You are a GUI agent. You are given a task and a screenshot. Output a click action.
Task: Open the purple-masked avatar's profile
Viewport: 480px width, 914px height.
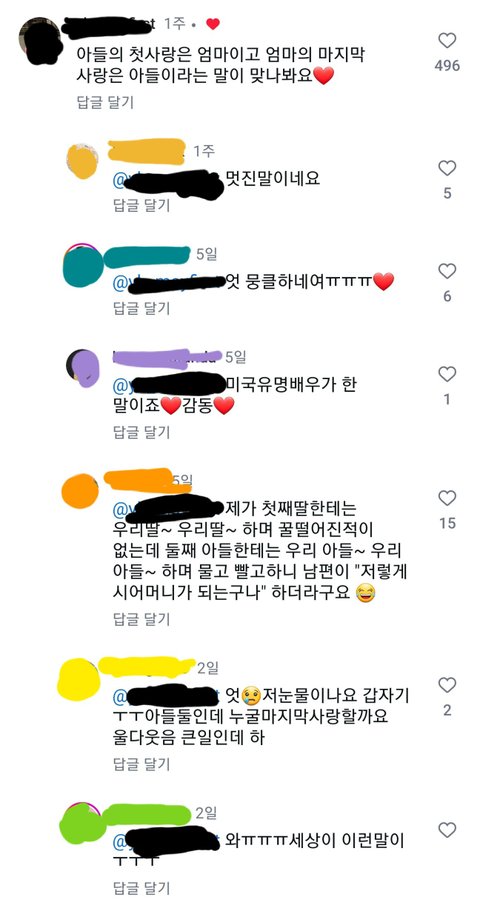[x=82, y=368]
